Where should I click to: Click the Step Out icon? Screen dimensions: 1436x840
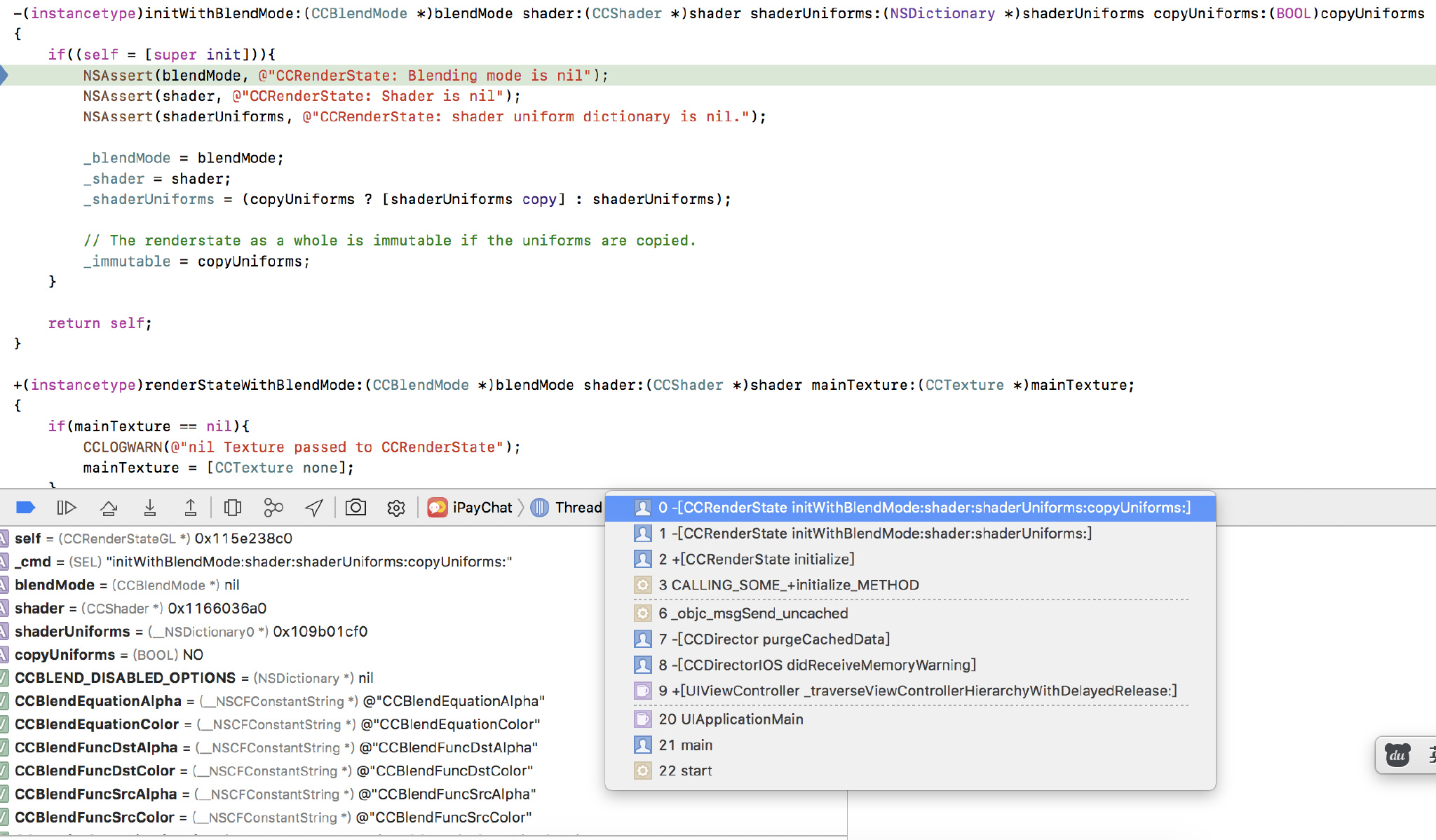pos(190,507)
